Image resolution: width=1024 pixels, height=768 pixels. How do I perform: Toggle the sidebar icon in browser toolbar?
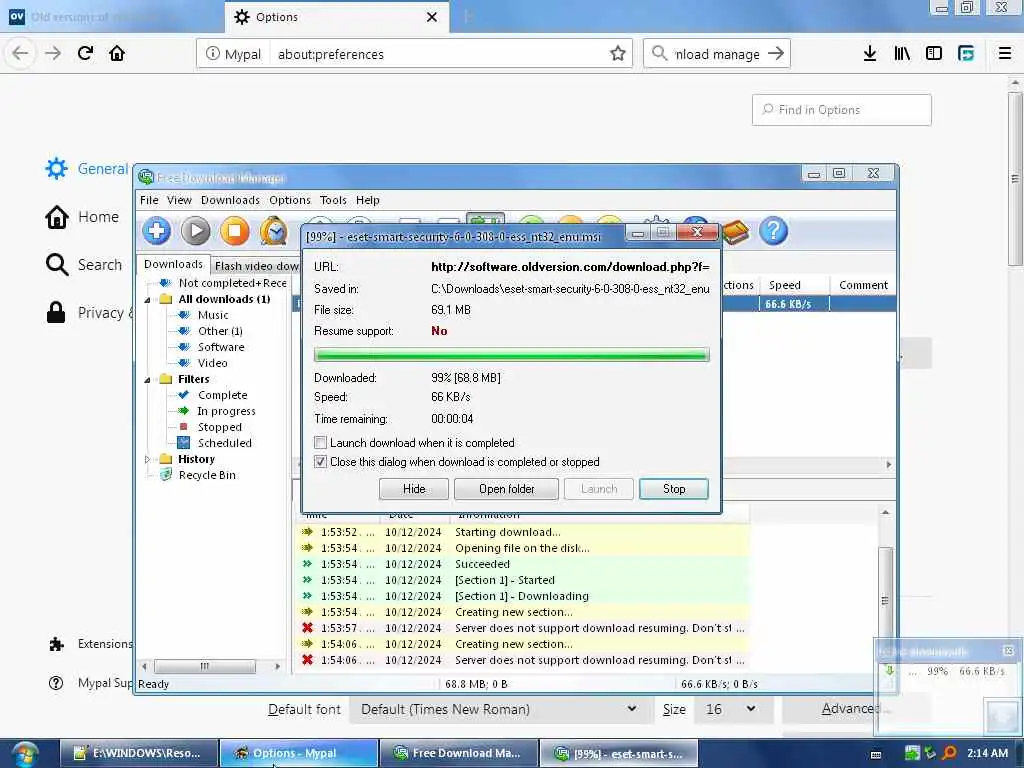tap(934, 54)
